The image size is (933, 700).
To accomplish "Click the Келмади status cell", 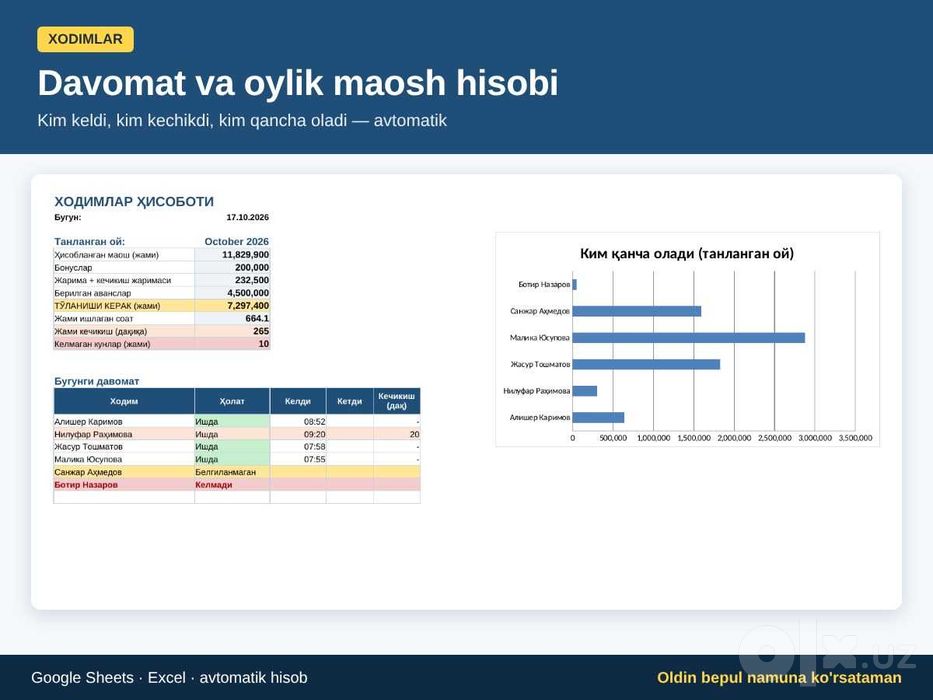I will pos(232,485).
